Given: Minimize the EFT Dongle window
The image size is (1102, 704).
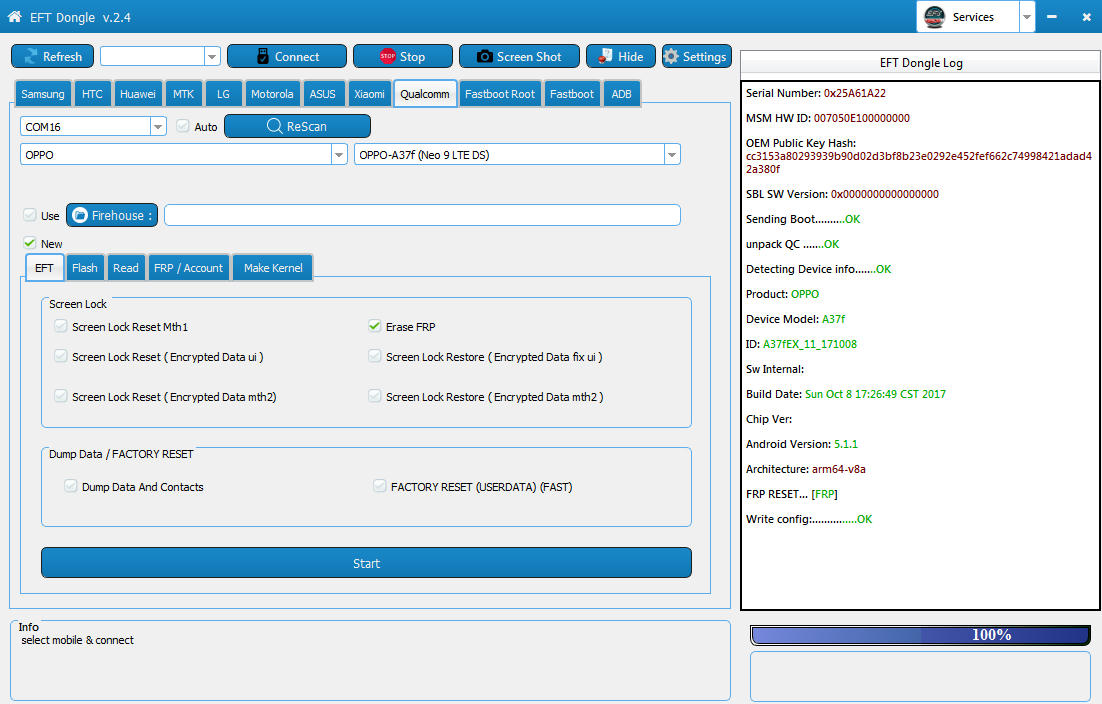Looking at the screenshot, I should pos(1051,16).
